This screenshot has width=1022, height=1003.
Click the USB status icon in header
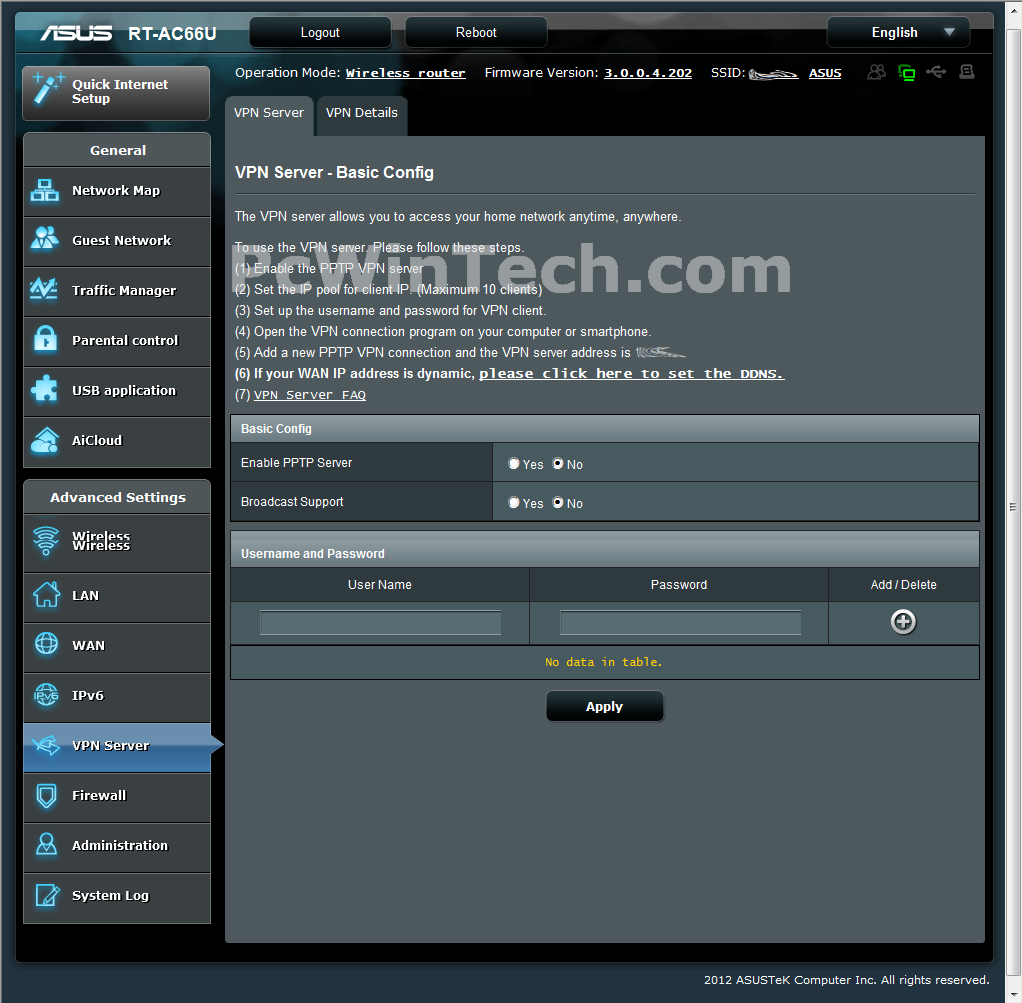point(936,71)
